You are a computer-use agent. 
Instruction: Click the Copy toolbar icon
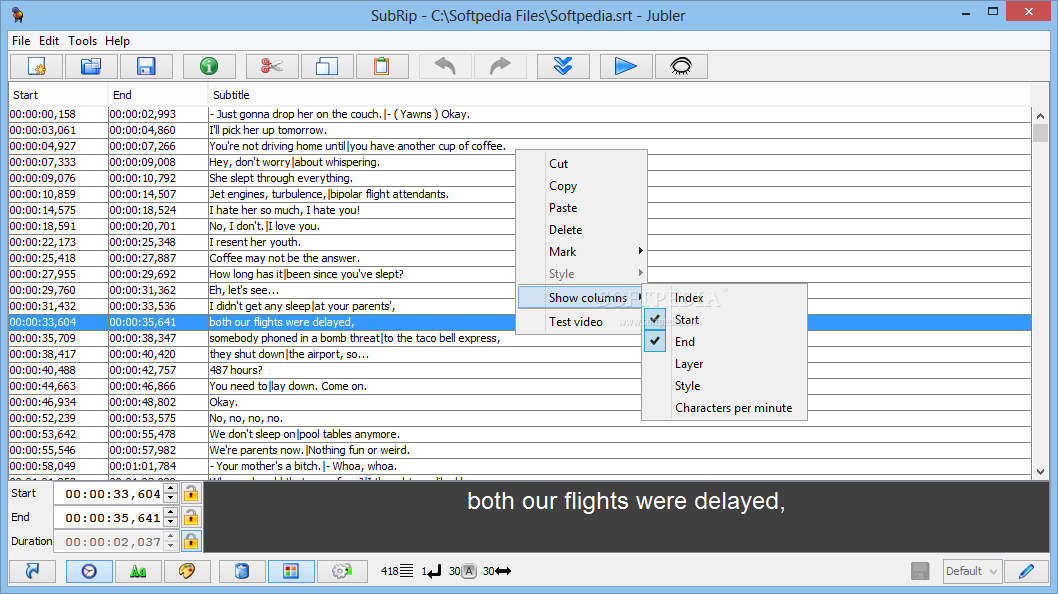click(327, 66)
